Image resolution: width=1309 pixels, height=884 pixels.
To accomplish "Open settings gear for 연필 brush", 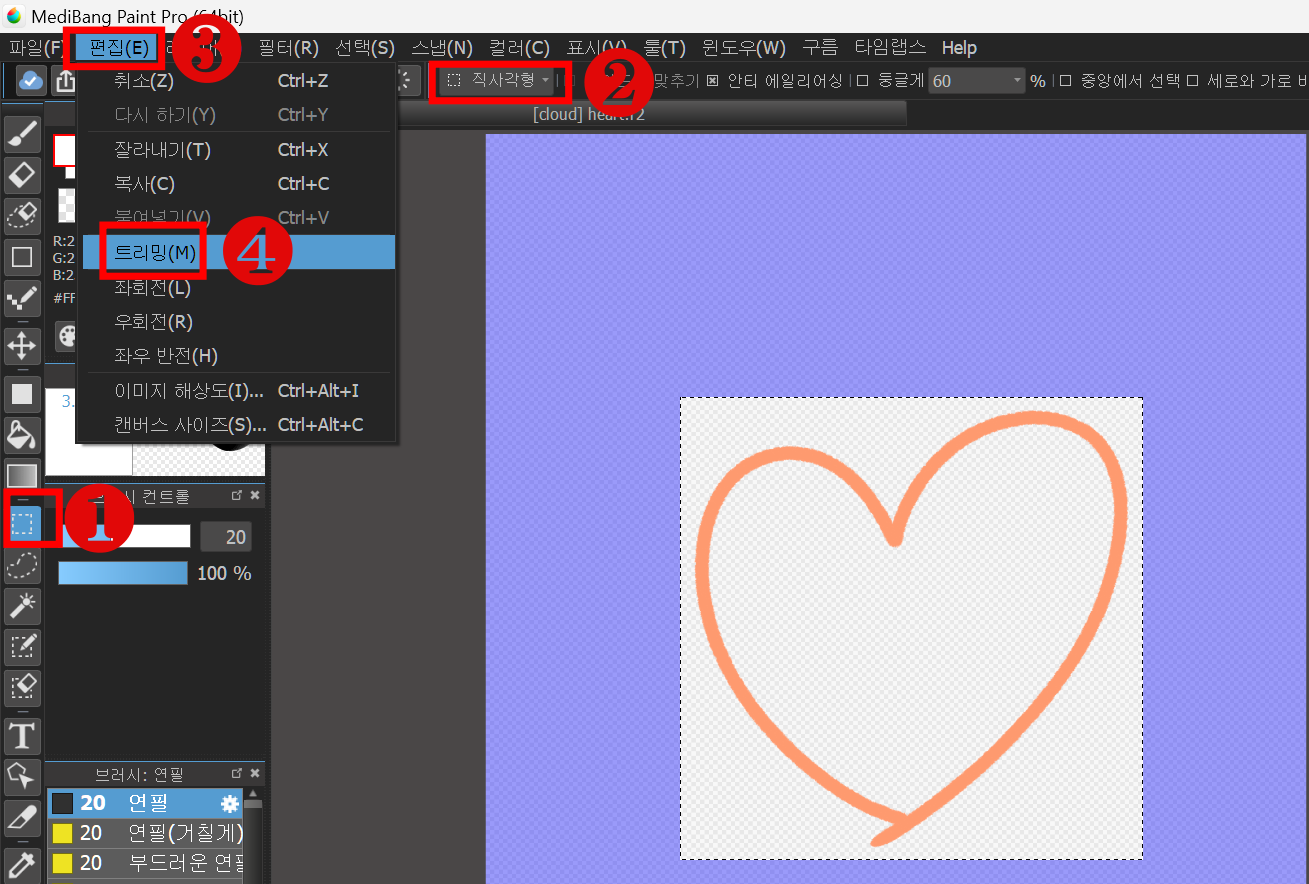I will pos(230,803).
